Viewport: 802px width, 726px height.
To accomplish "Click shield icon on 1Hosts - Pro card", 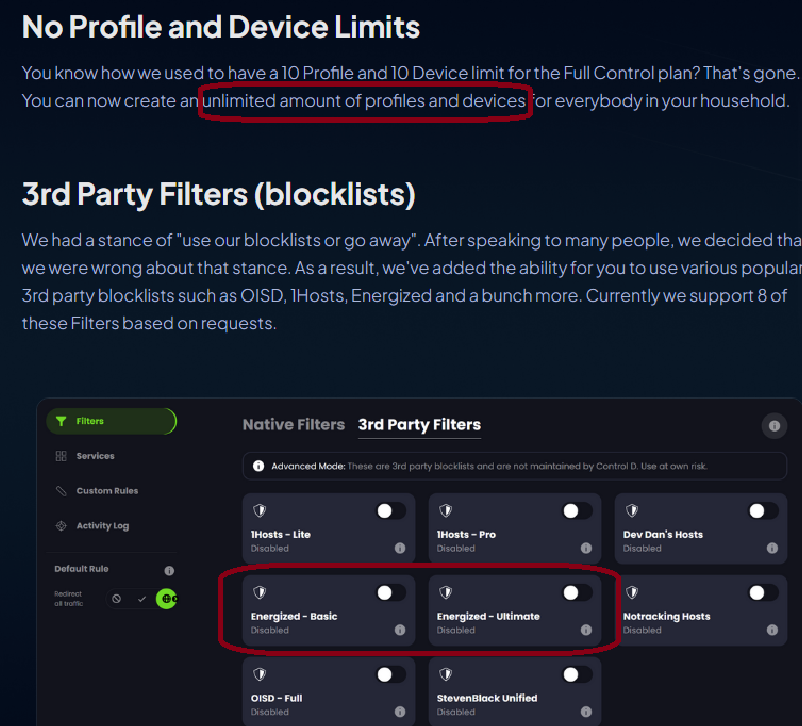I will click(x=446, y=511).
